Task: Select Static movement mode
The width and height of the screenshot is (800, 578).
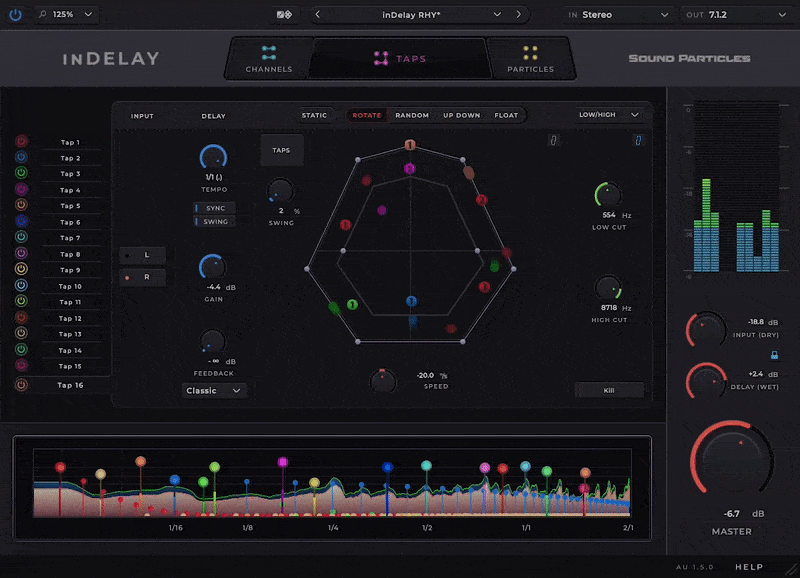Action: (314, 115)
